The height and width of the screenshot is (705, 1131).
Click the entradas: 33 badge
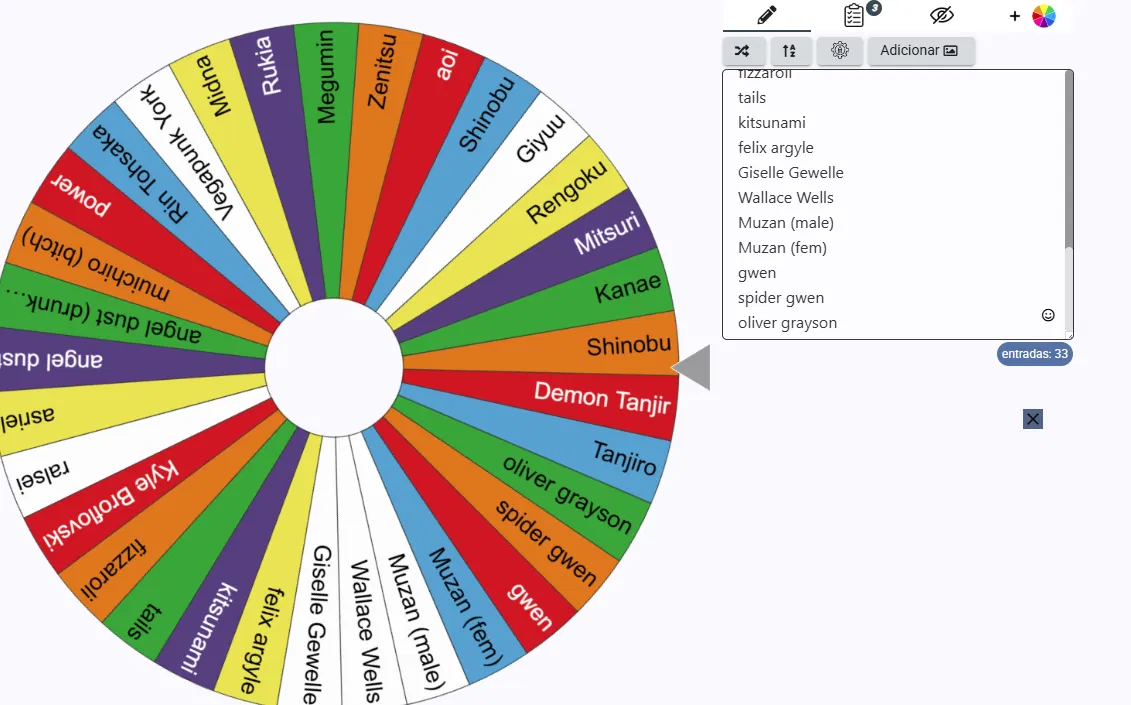1034,354
